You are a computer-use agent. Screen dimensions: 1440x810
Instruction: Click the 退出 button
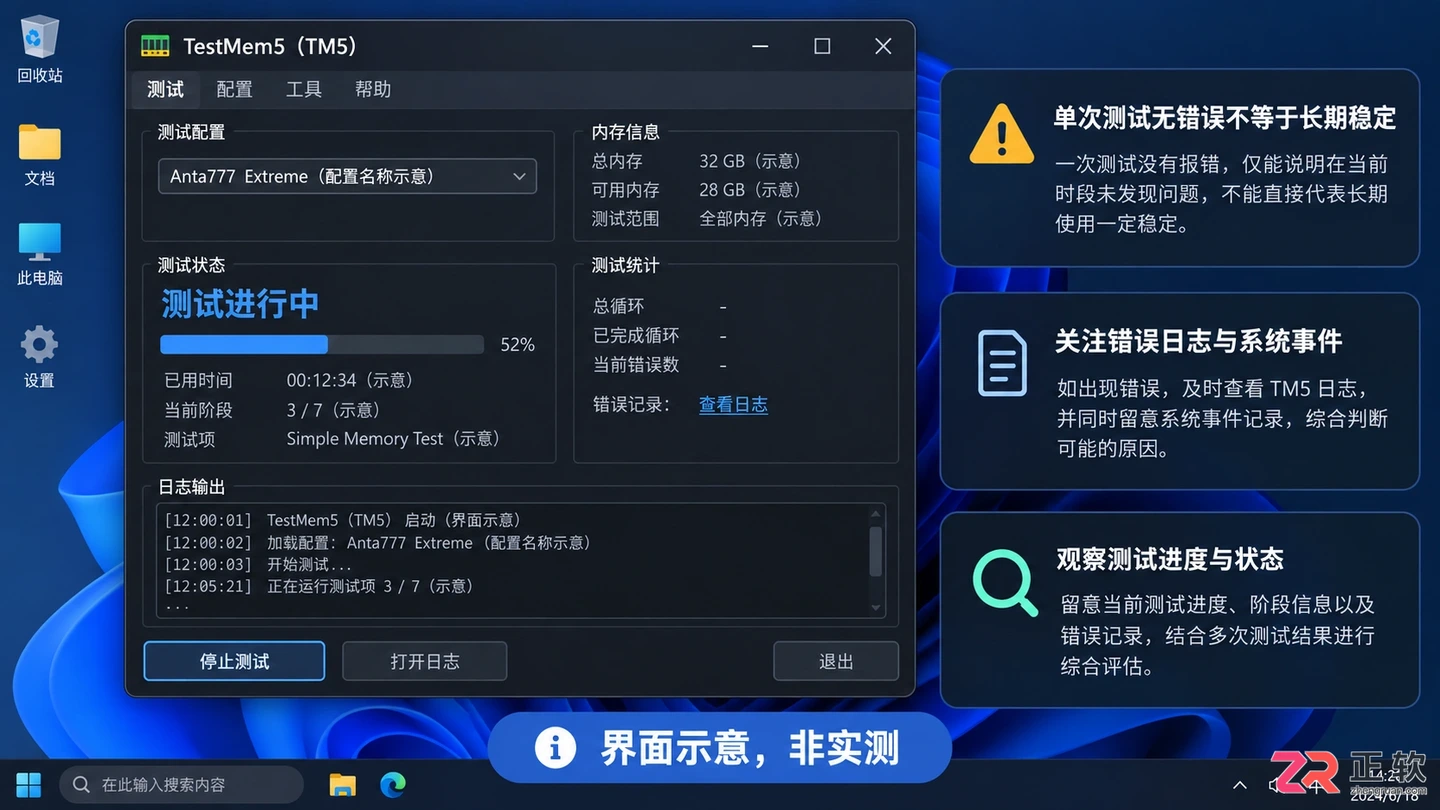point(836,661)
